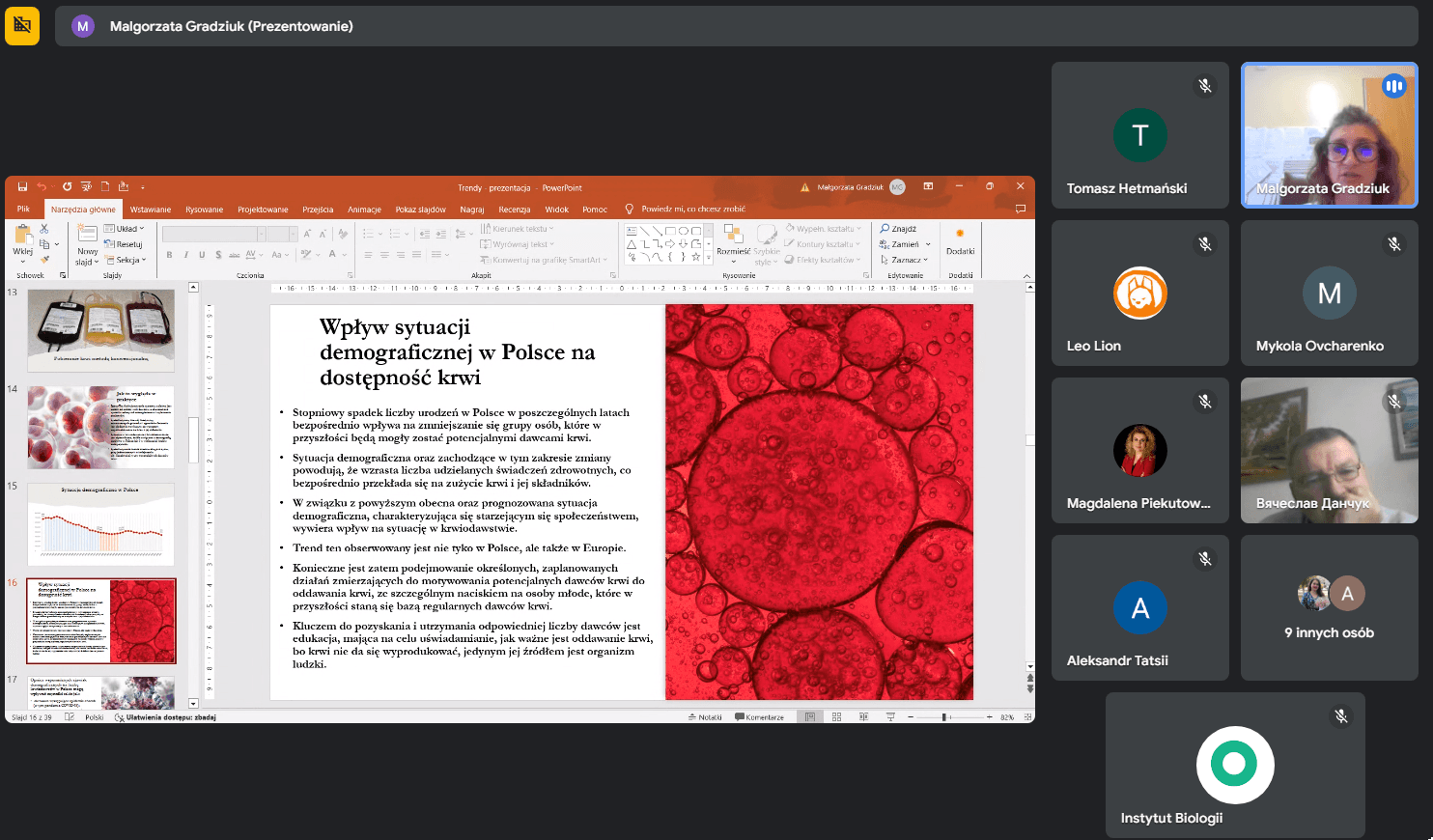Click zoom out minus button
Viewport: 1433px width, 840px height.
click(x=911, y=717)
